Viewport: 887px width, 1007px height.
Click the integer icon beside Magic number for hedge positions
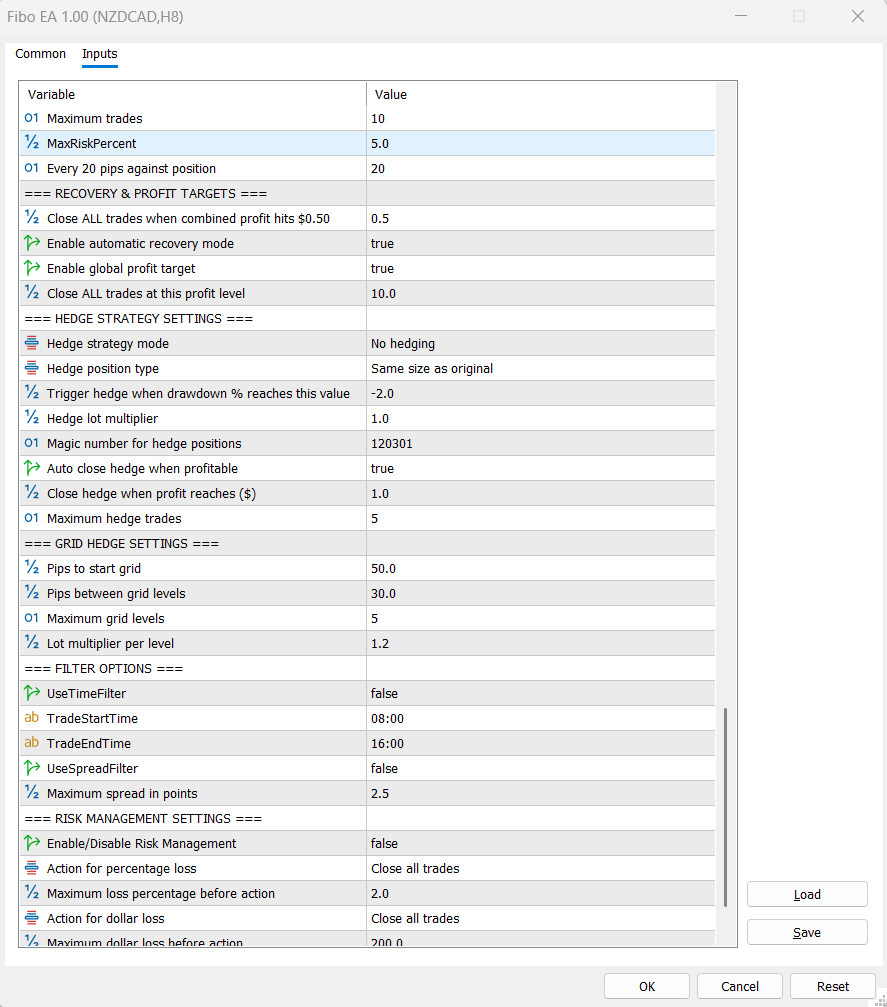31,443
